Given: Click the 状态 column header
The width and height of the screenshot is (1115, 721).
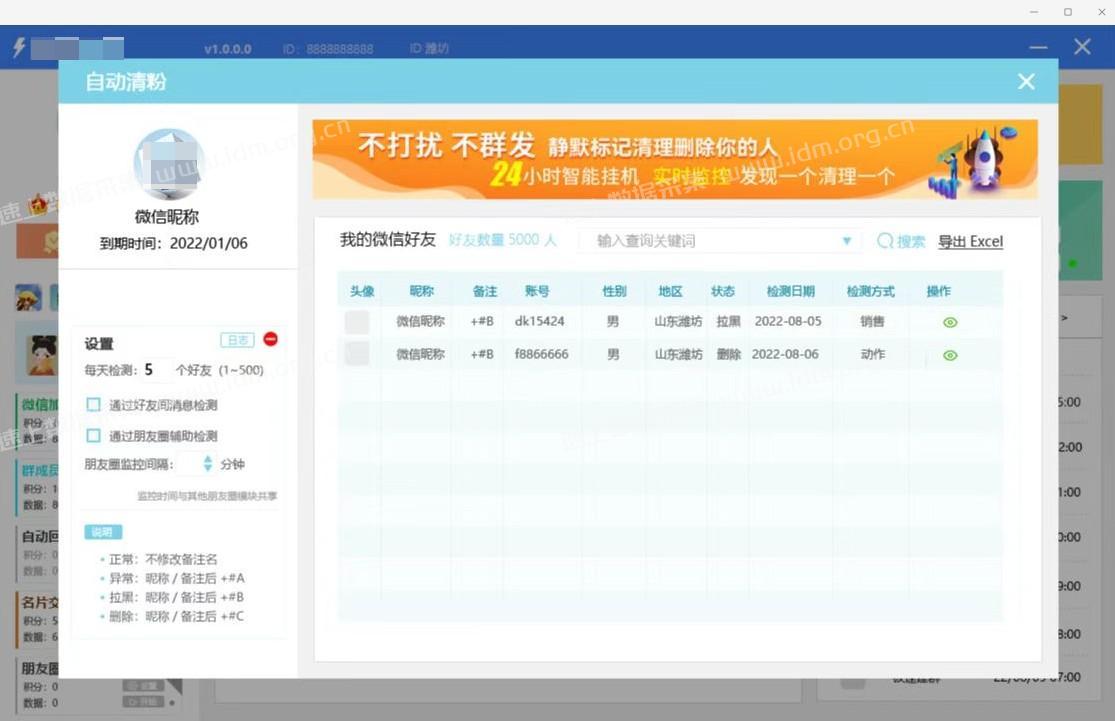Looking at the screenshot, I should point(722,291).
